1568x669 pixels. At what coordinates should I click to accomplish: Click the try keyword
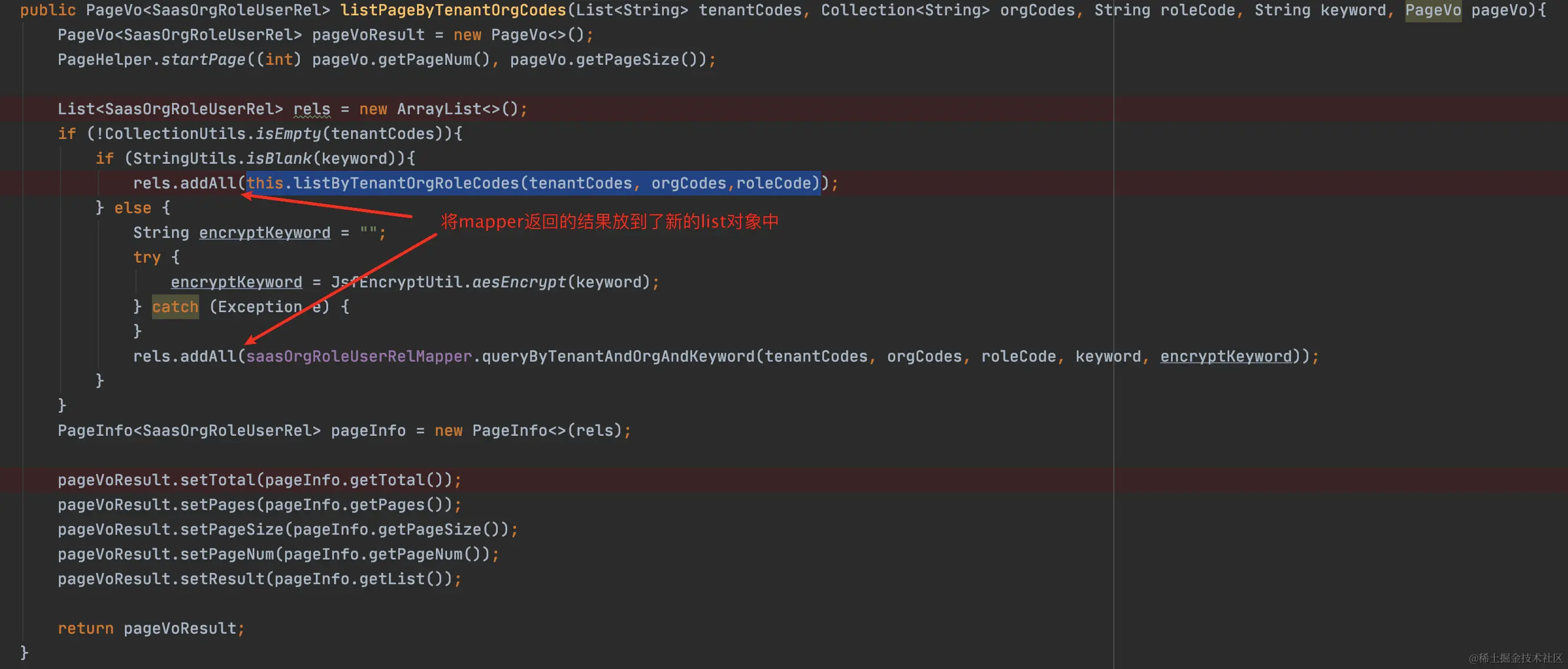(147, 257)
